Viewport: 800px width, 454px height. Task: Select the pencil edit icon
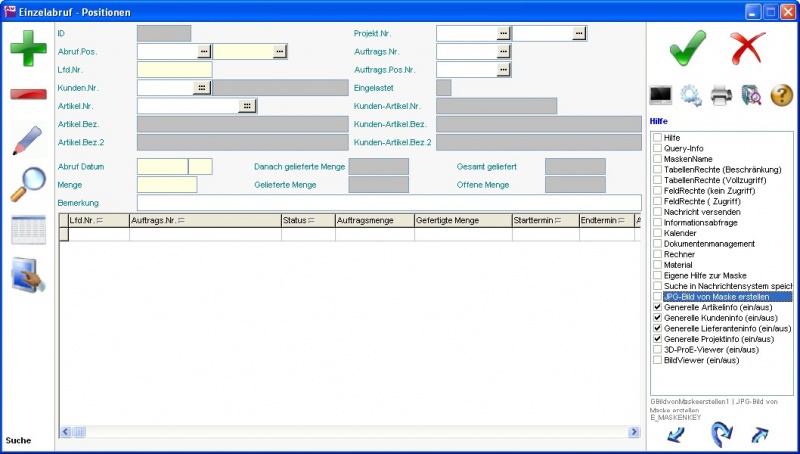point(28,140)
